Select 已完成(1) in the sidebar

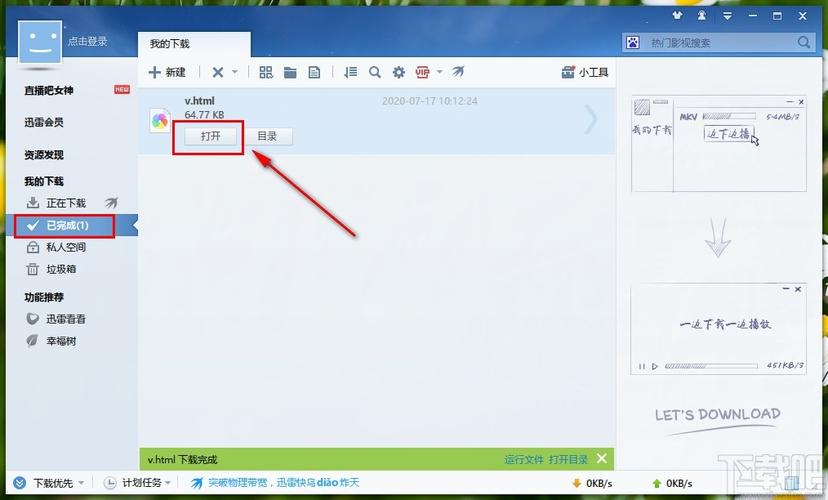[x=66, y=226]
